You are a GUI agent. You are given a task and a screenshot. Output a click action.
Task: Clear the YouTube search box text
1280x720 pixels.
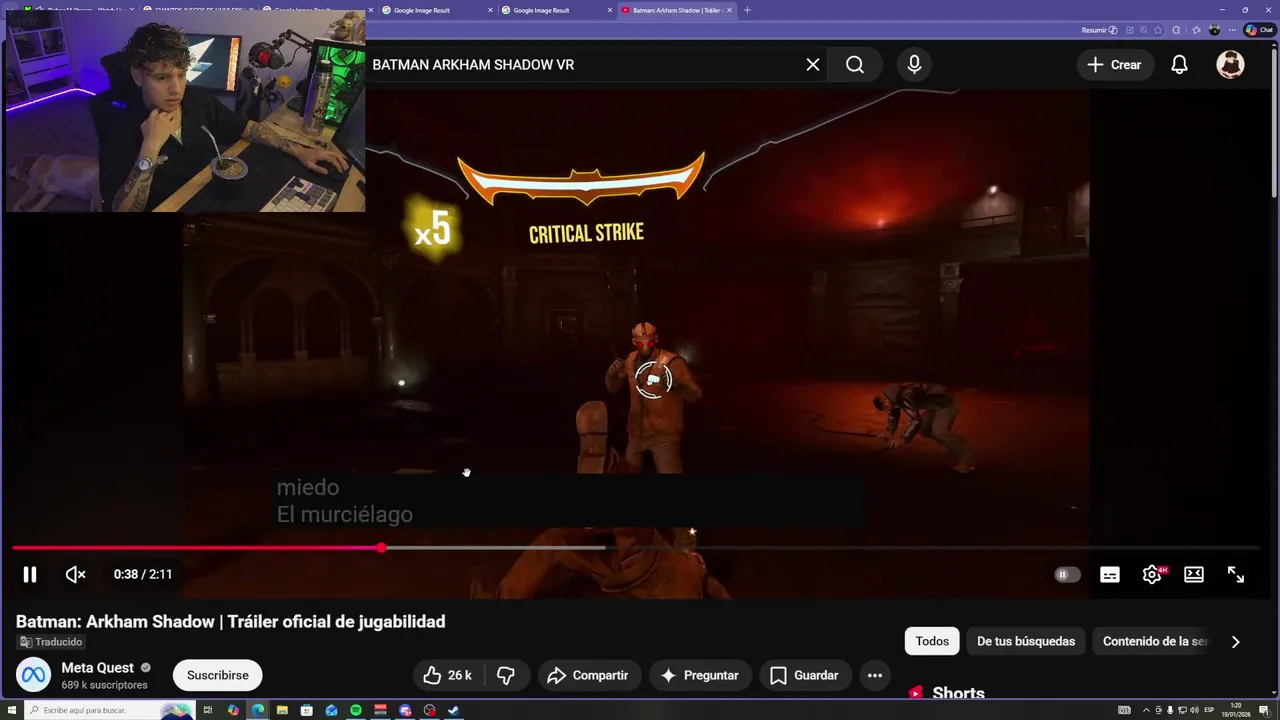point(813,64)
